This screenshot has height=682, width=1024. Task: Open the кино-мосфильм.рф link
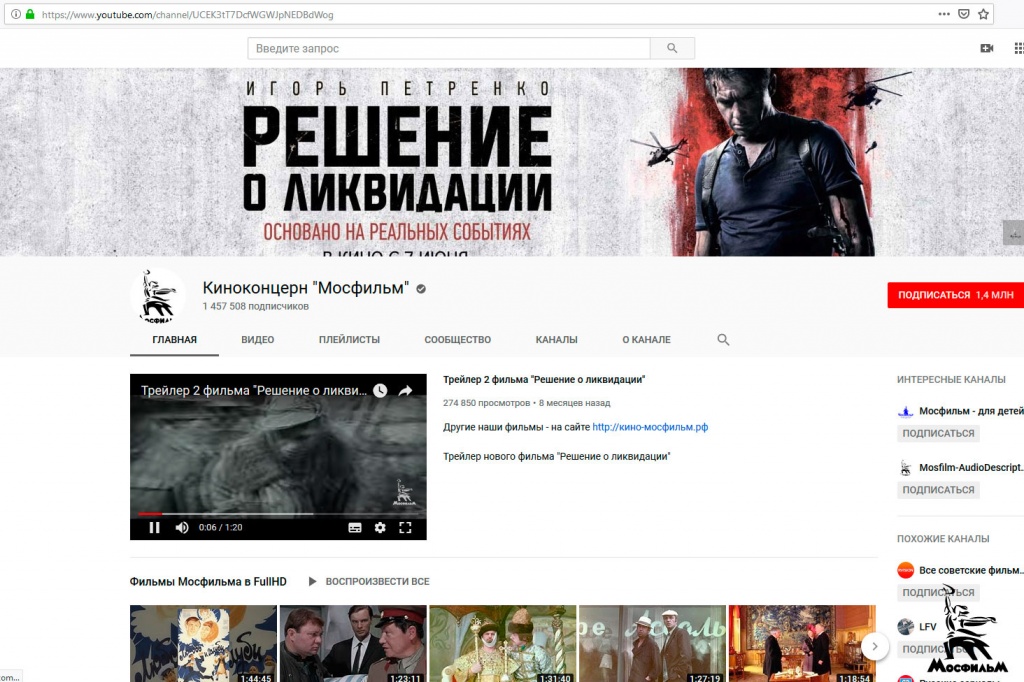tap(650, 427)
